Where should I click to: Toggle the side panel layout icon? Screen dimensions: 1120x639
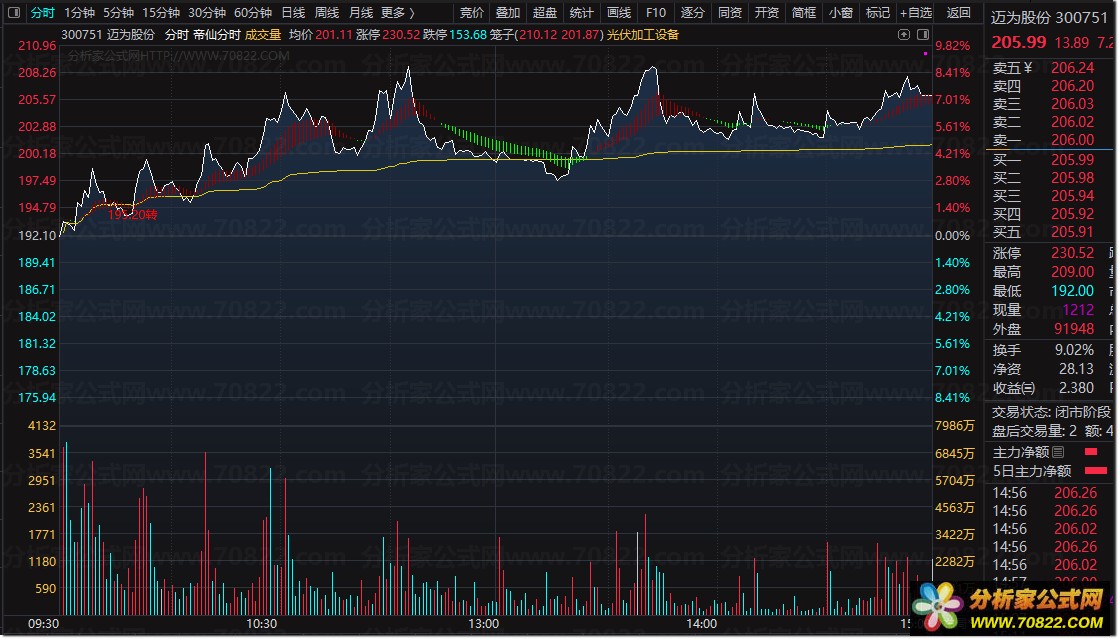922,34
